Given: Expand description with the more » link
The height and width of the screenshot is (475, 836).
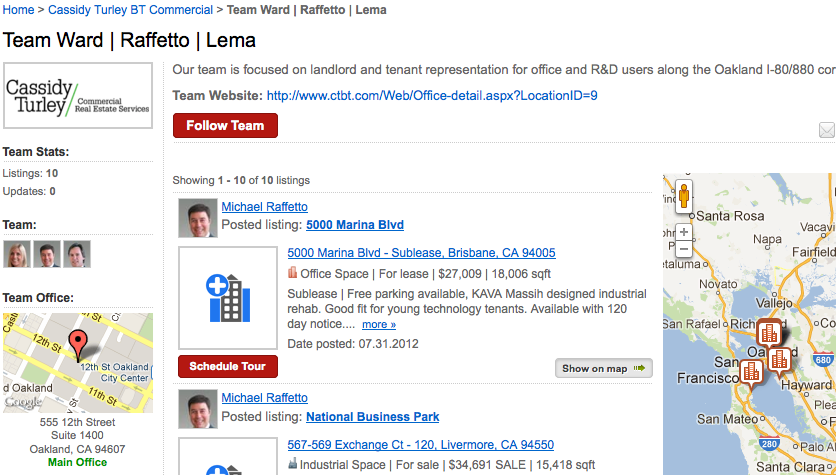Looking at the screenshot, I should [379, 324].
